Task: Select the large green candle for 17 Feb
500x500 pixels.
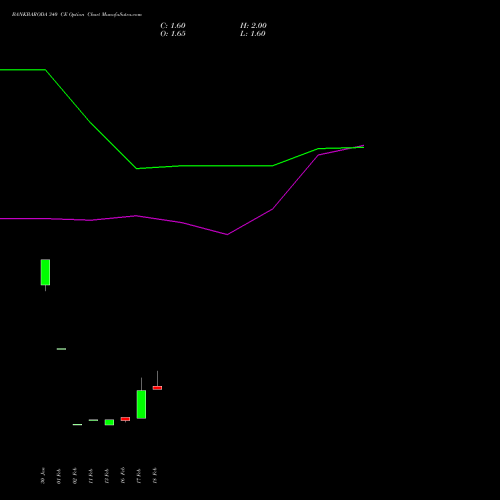Action: click(141, 404)
